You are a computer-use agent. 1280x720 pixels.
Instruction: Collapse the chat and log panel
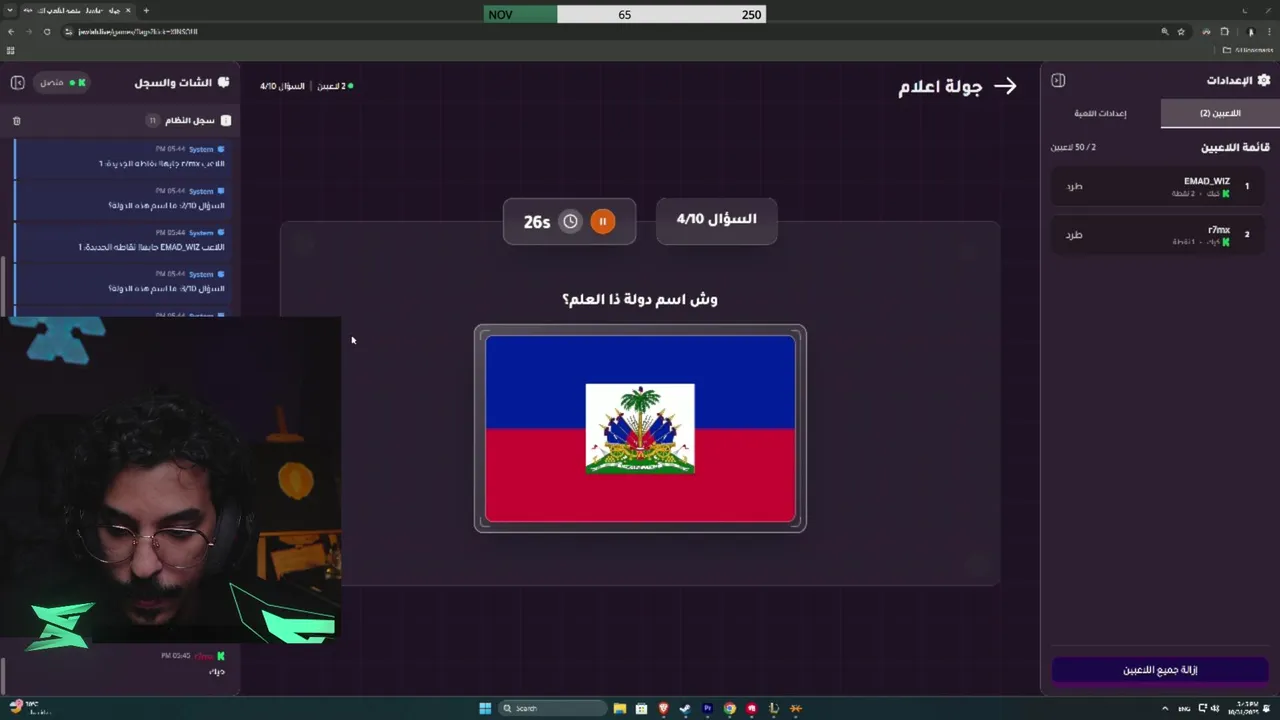click(x=17, y=82)
